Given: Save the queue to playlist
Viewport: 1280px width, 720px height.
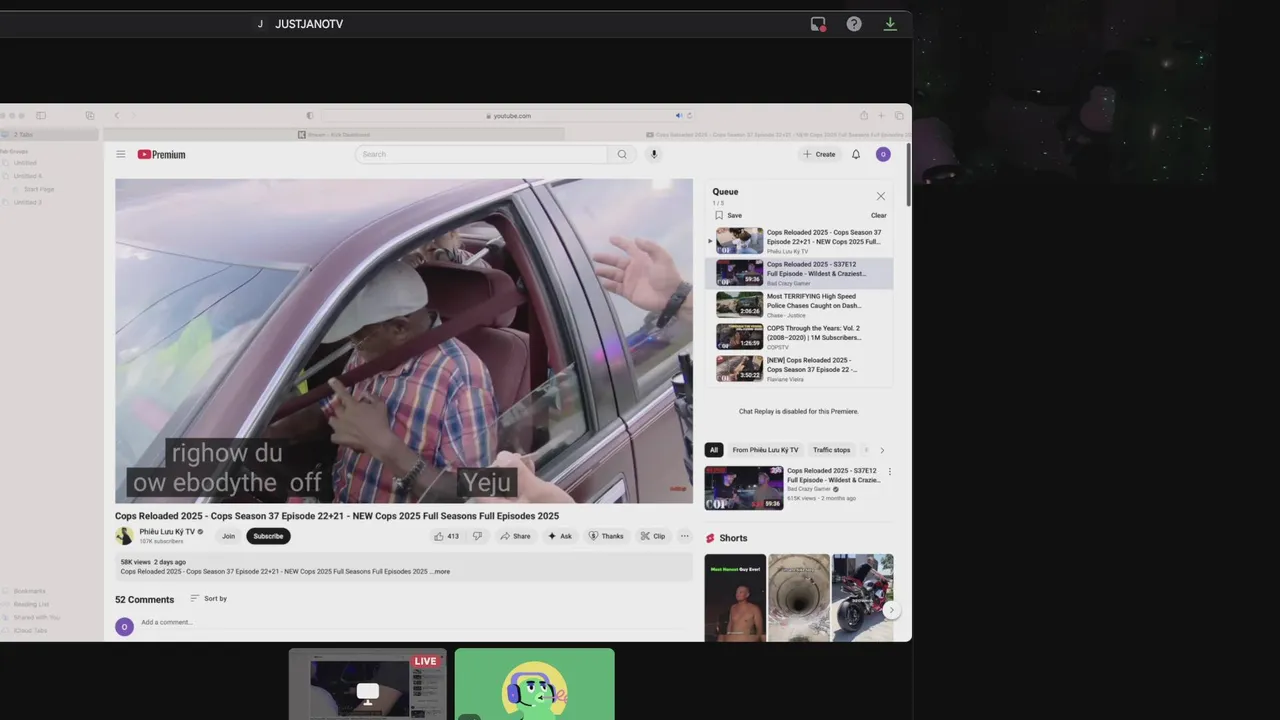Looking at the screenshot, I should point(728,215).
